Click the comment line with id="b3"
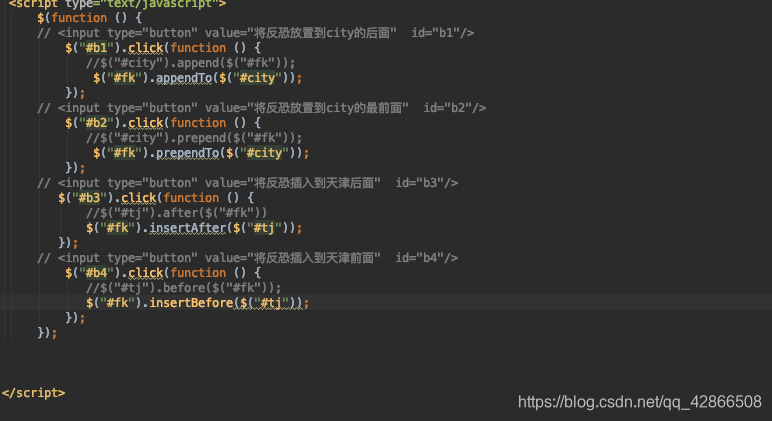This screenshot has width=772, height=421. click(x=248, y=183)
